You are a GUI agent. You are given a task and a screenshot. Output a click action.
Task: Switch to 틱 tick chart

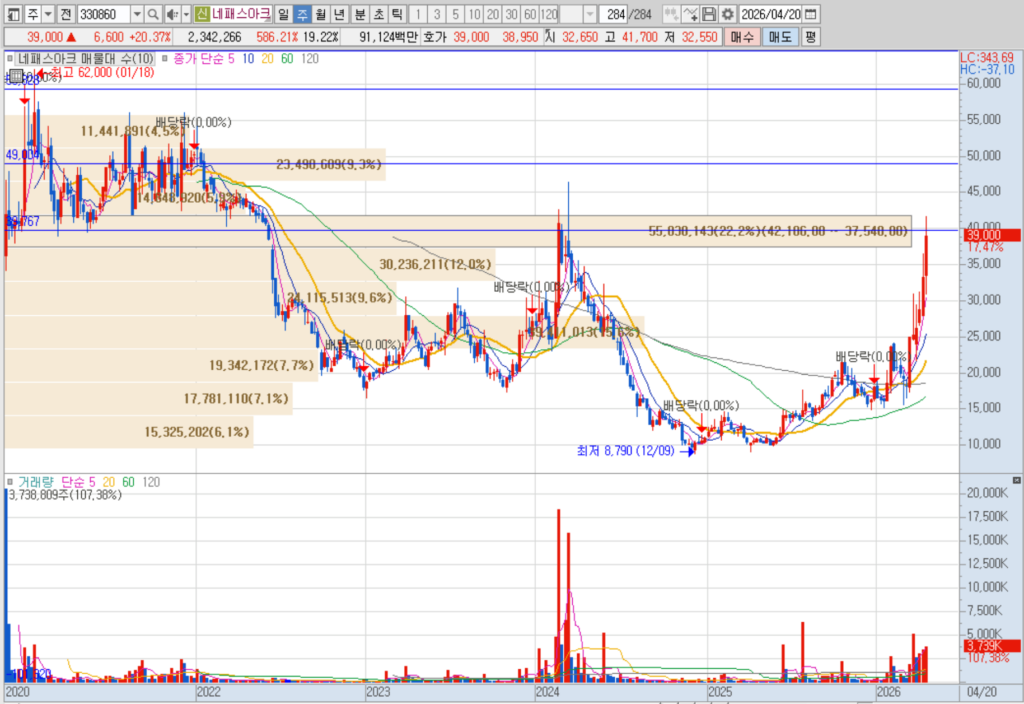pyautogui.click(x=396, y=14)
